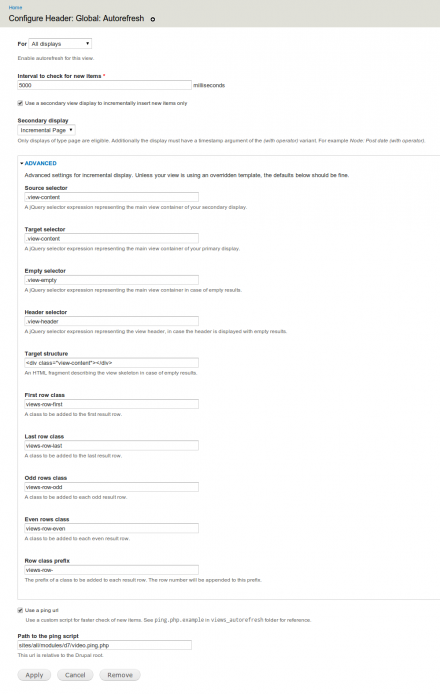Screen dimensions: 440x694
Task: Click the Cancel button
Action: (x=75, y=675)
